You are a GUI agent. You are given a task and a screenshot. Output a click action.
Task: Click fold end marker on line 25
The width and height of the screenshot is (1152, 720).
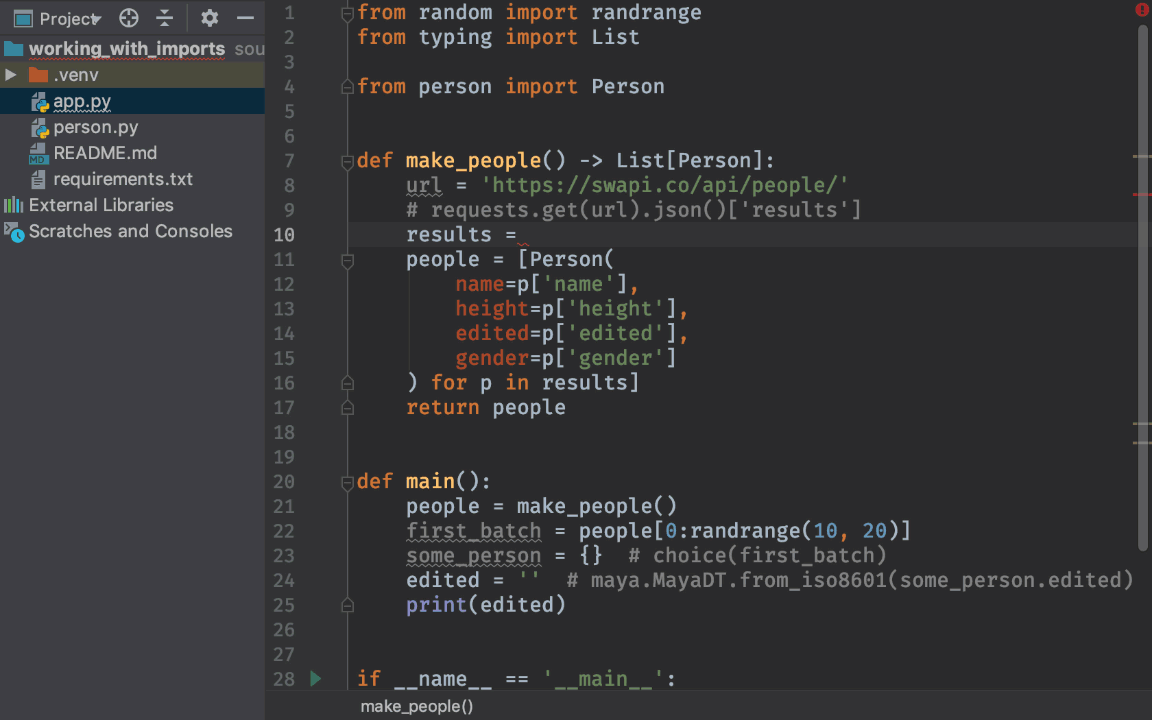click(348, 605)
